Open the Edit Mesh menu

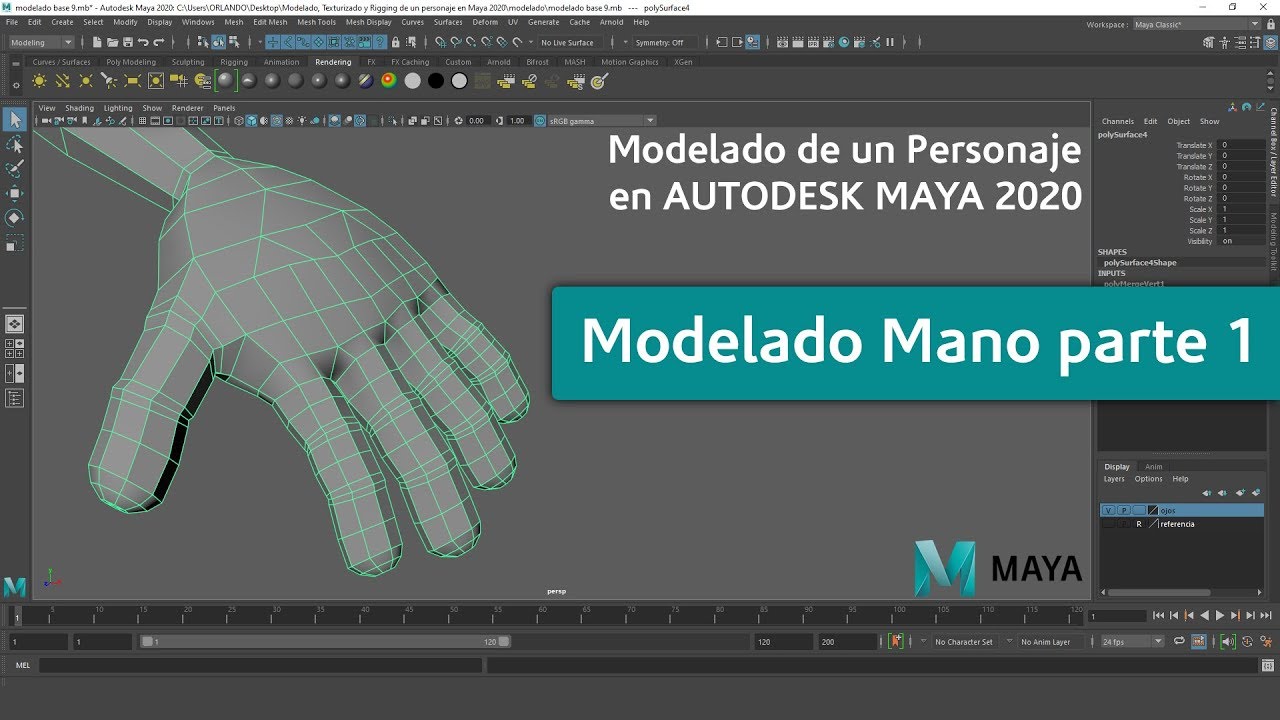tap(270, 21)
